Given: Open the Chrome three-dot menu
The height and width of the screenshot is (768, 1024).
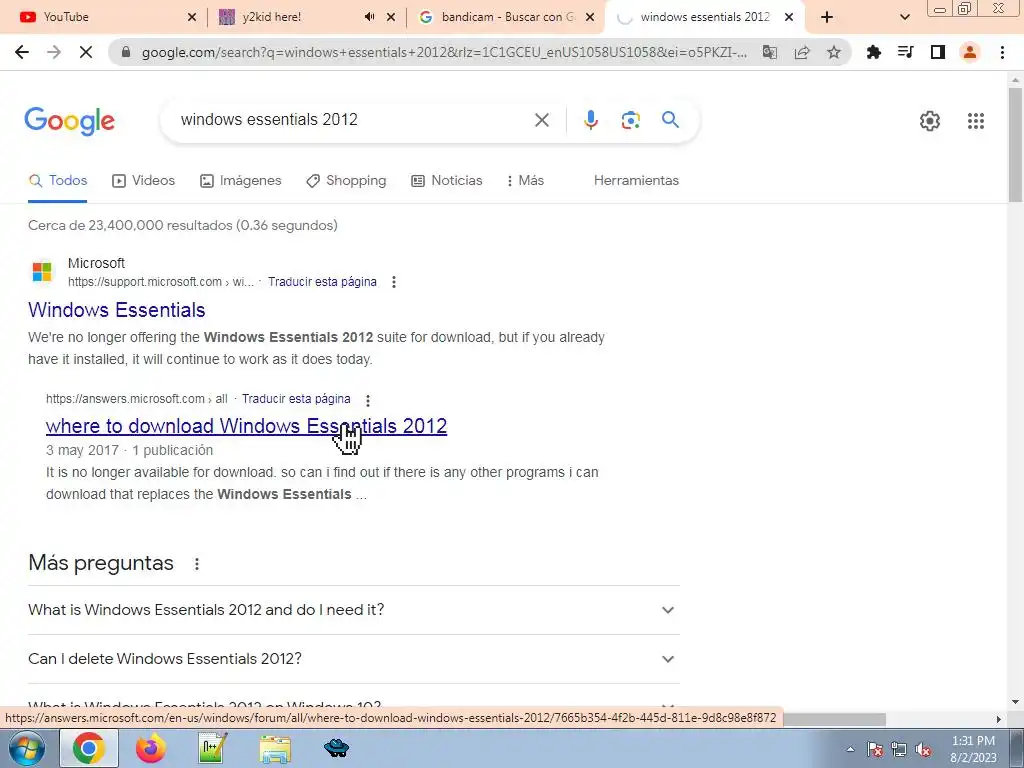Looking at the screenshot, I should [x=1002, y=52].
